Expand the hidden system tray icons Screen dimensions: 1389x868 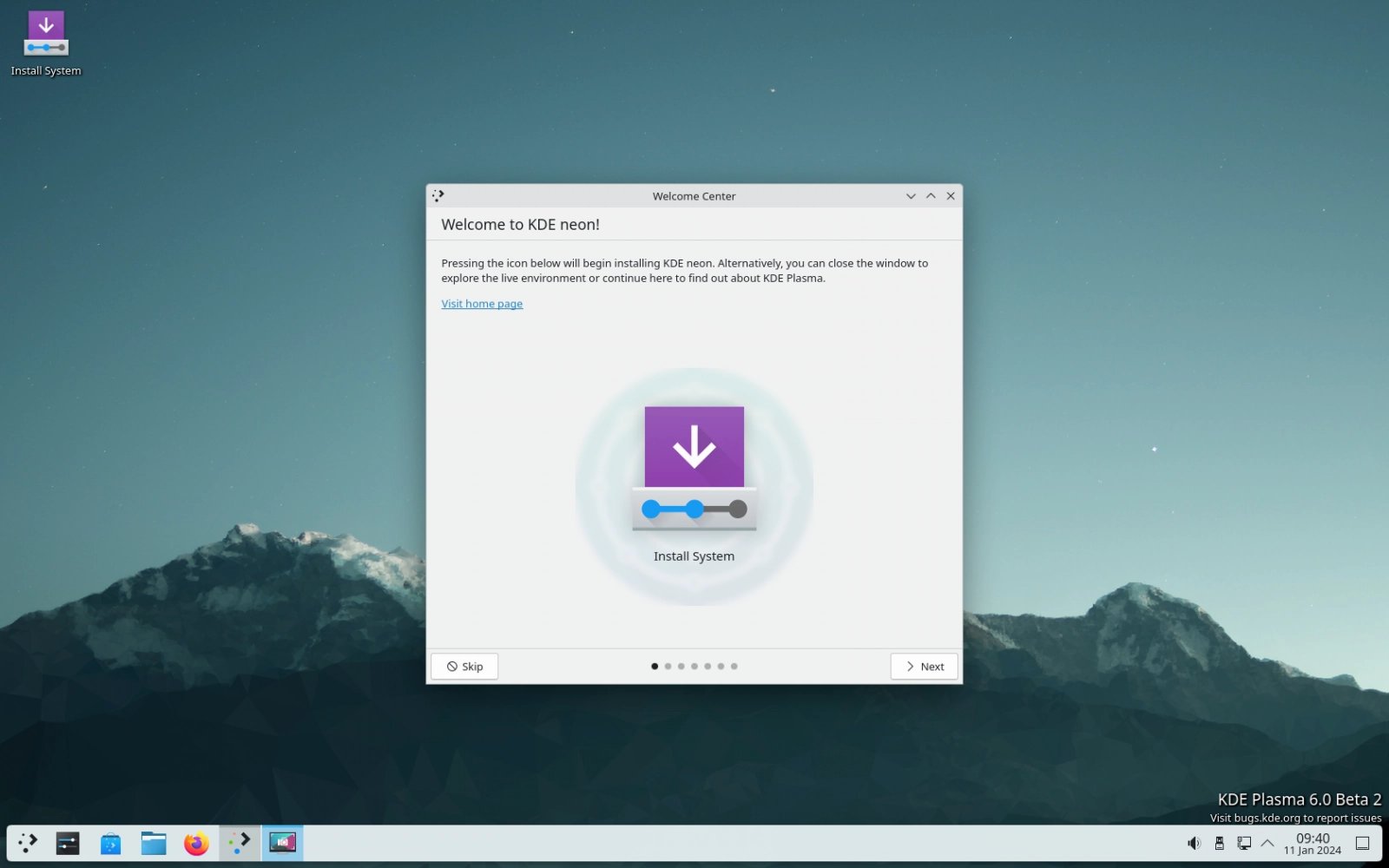coord(1267,843)
